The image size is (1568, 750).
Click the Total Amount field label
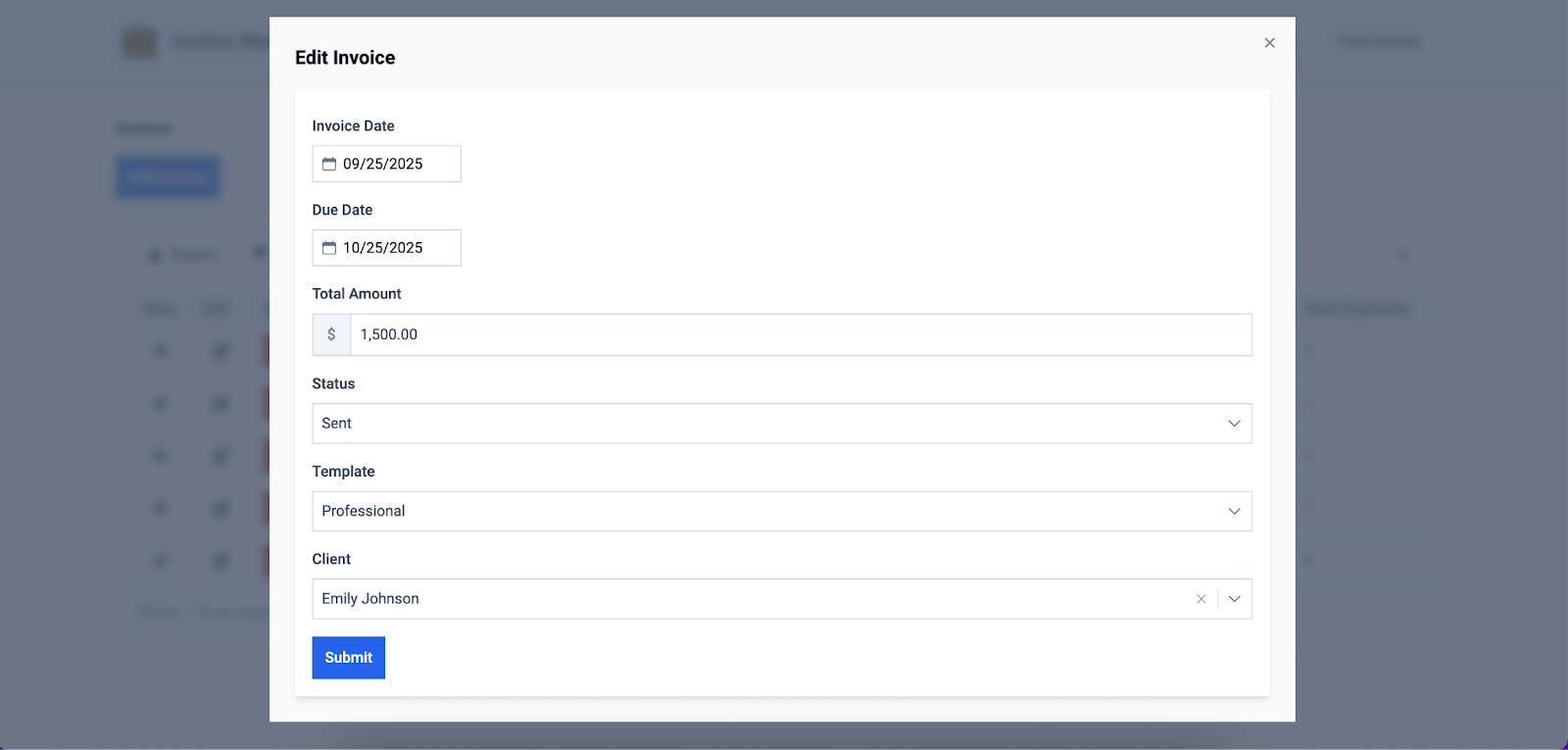357,294
